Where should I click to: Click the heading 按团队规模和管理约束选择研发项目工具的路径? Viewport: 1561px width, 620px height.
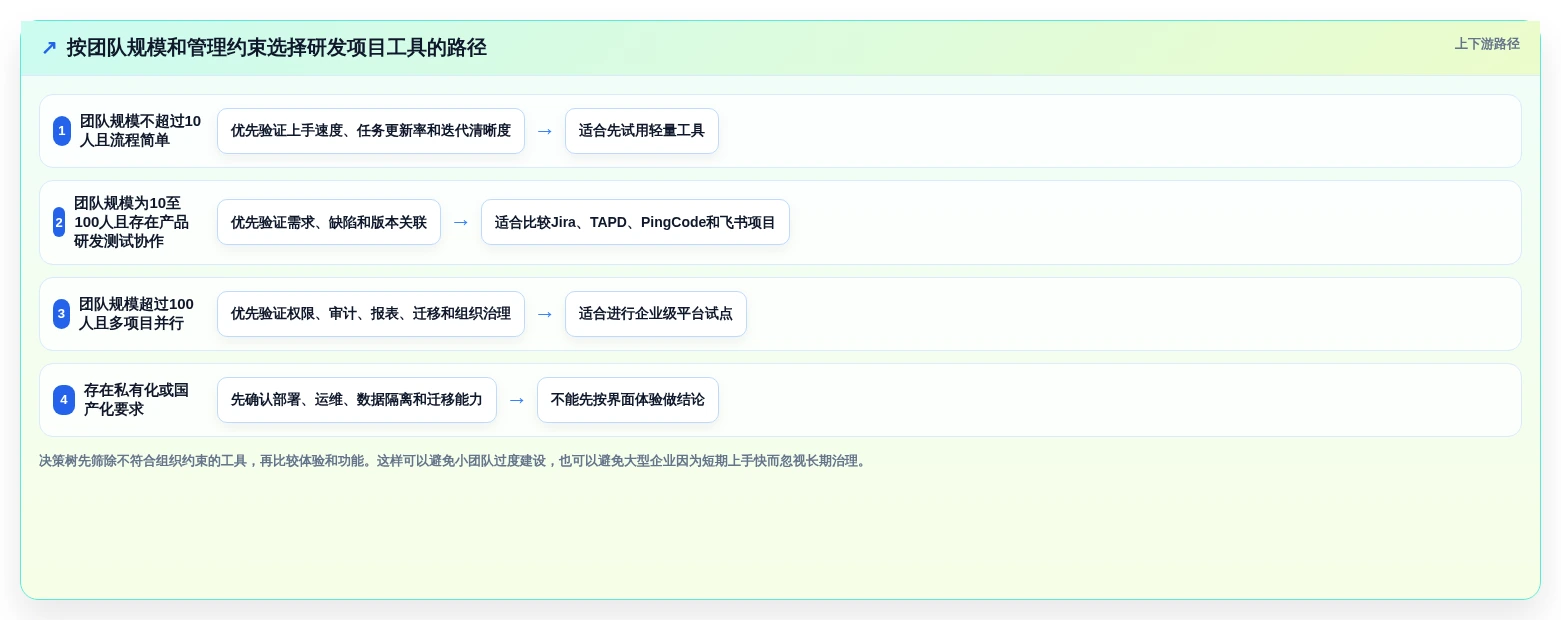(277, 48)
